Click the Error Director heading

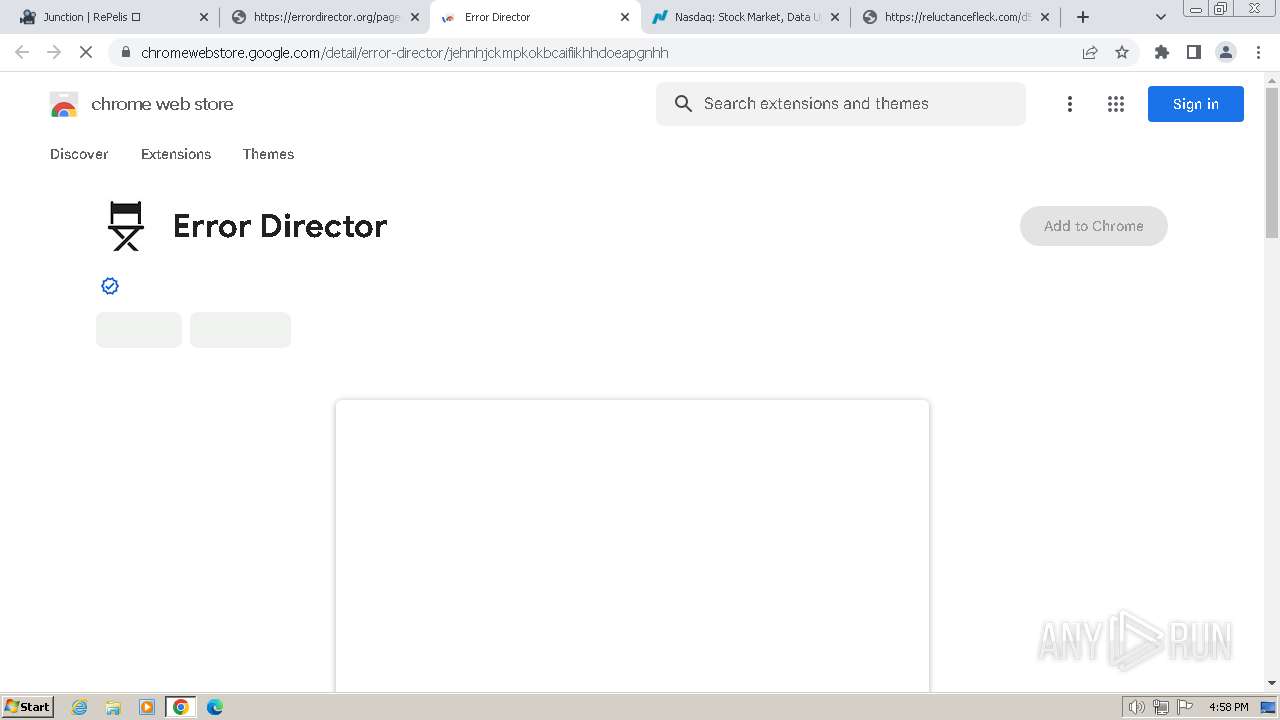[280, 226]
